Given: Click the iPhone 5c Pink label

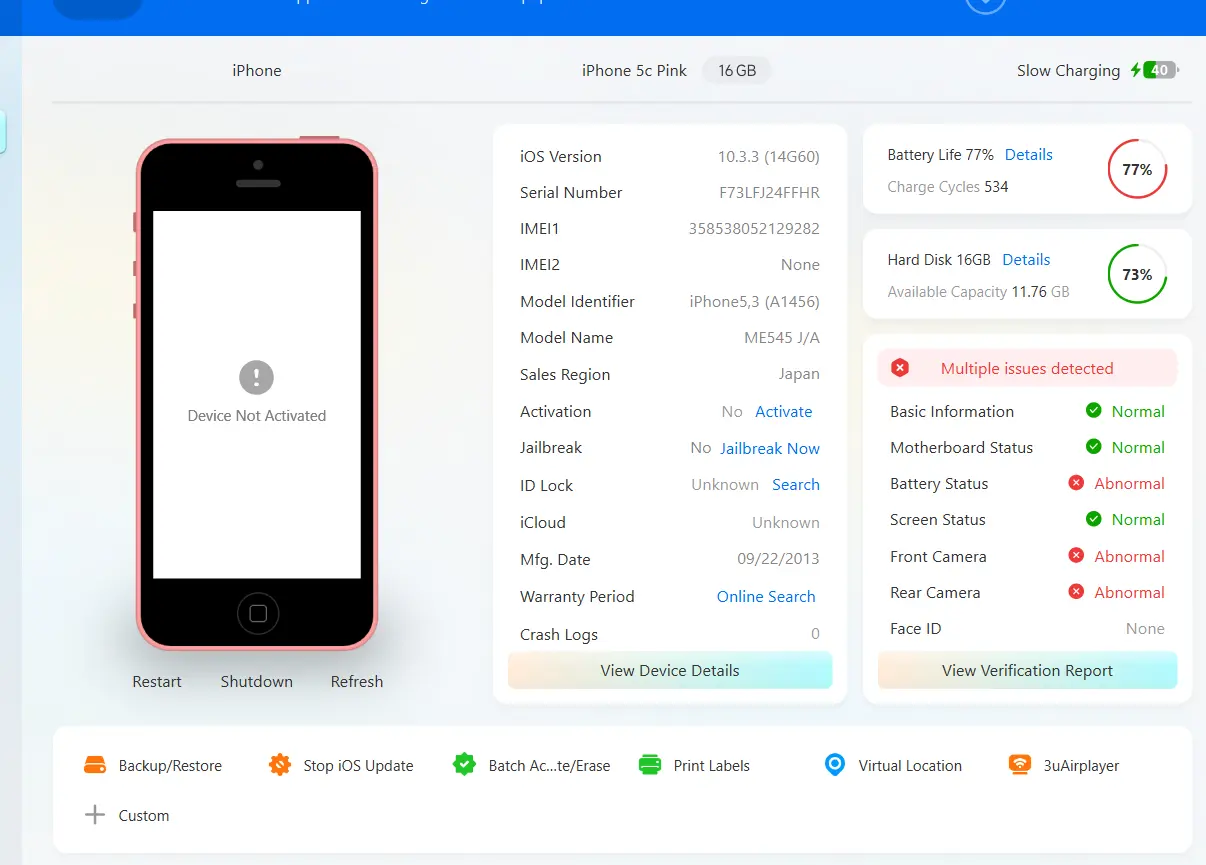Looking at the screenshot, I should (635, 71).
